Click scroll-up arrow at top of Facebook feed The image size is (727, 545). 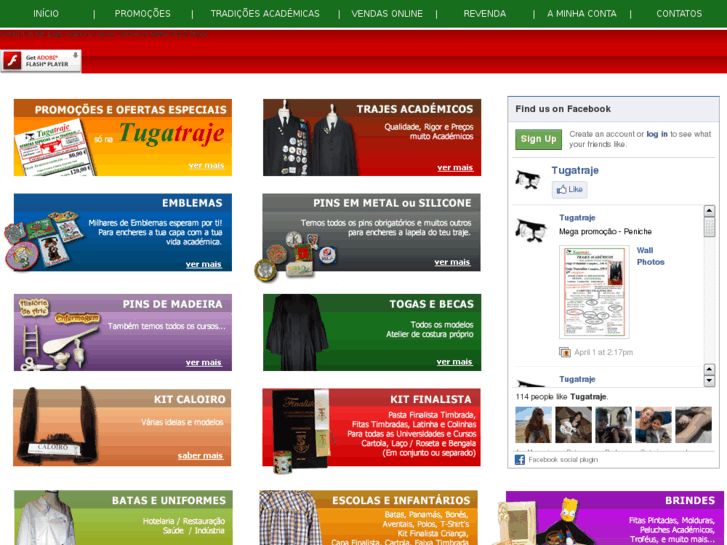coord(709,211)
